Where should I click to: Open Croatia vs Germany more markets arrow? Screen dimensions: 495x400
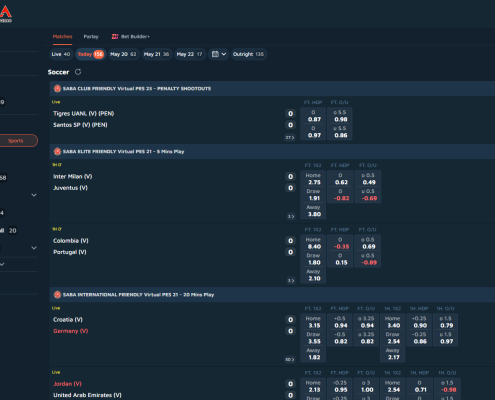pos(290,360)
